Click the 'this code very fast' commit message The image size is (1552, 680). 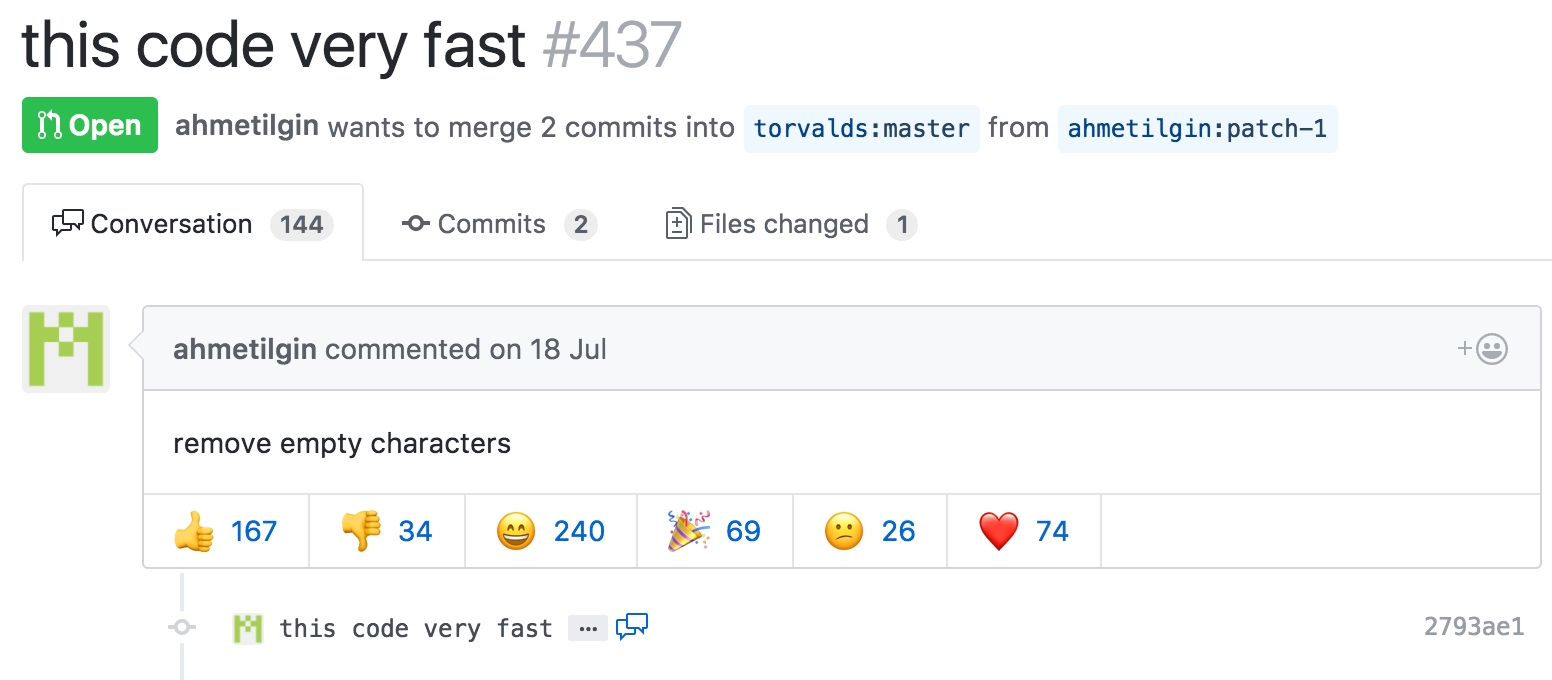(416, 628)
